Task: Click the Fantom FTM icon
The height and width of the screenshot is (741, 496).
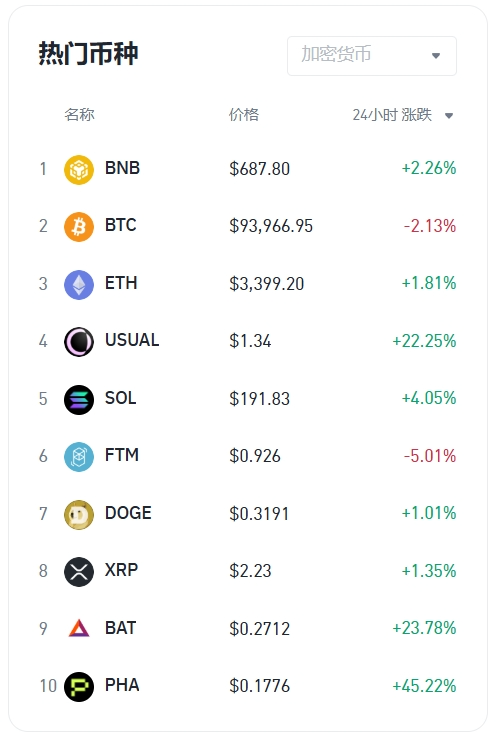Action: 79,456
